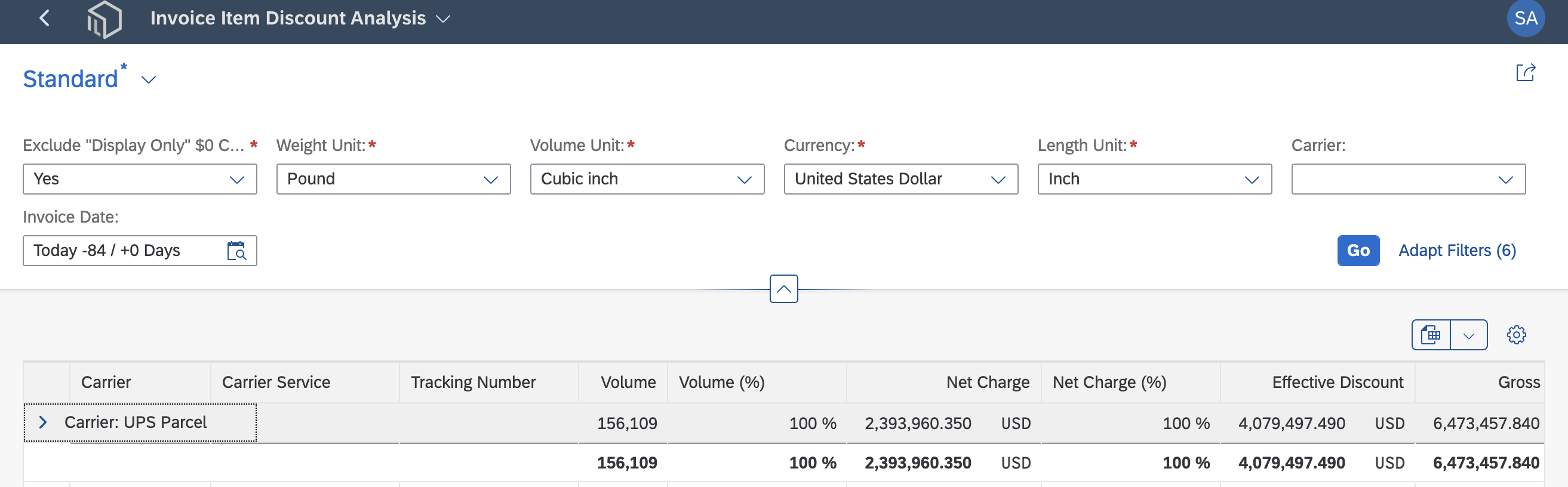Image resolution: width=1568 pixels, height=487 pixels.
Task: Click the Share page icon
Action: (x=1526, y=72)
